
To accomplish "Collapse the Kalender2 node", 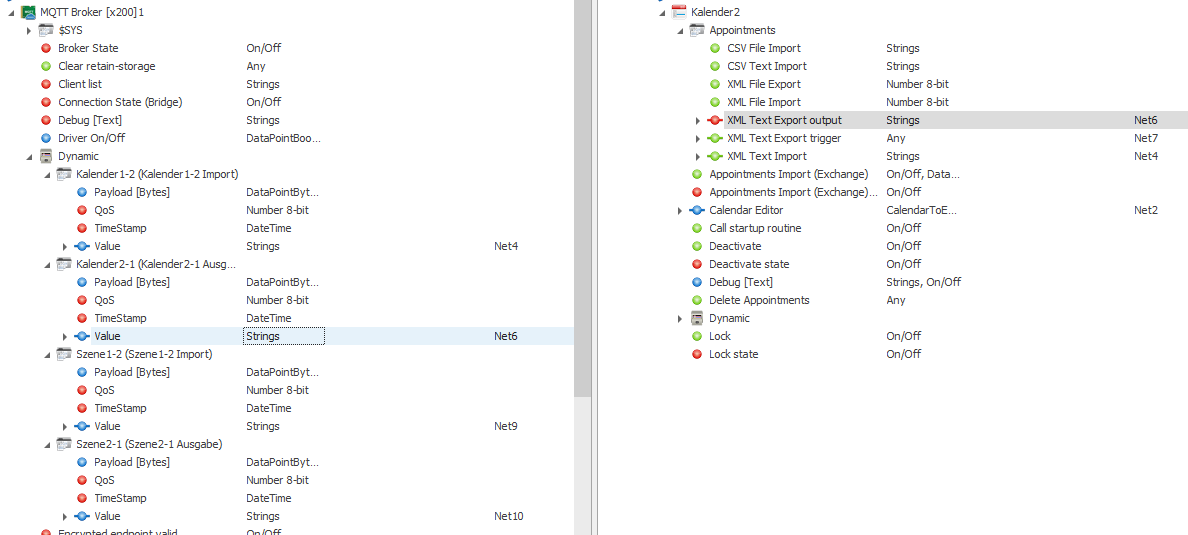I will coord(662,13).
